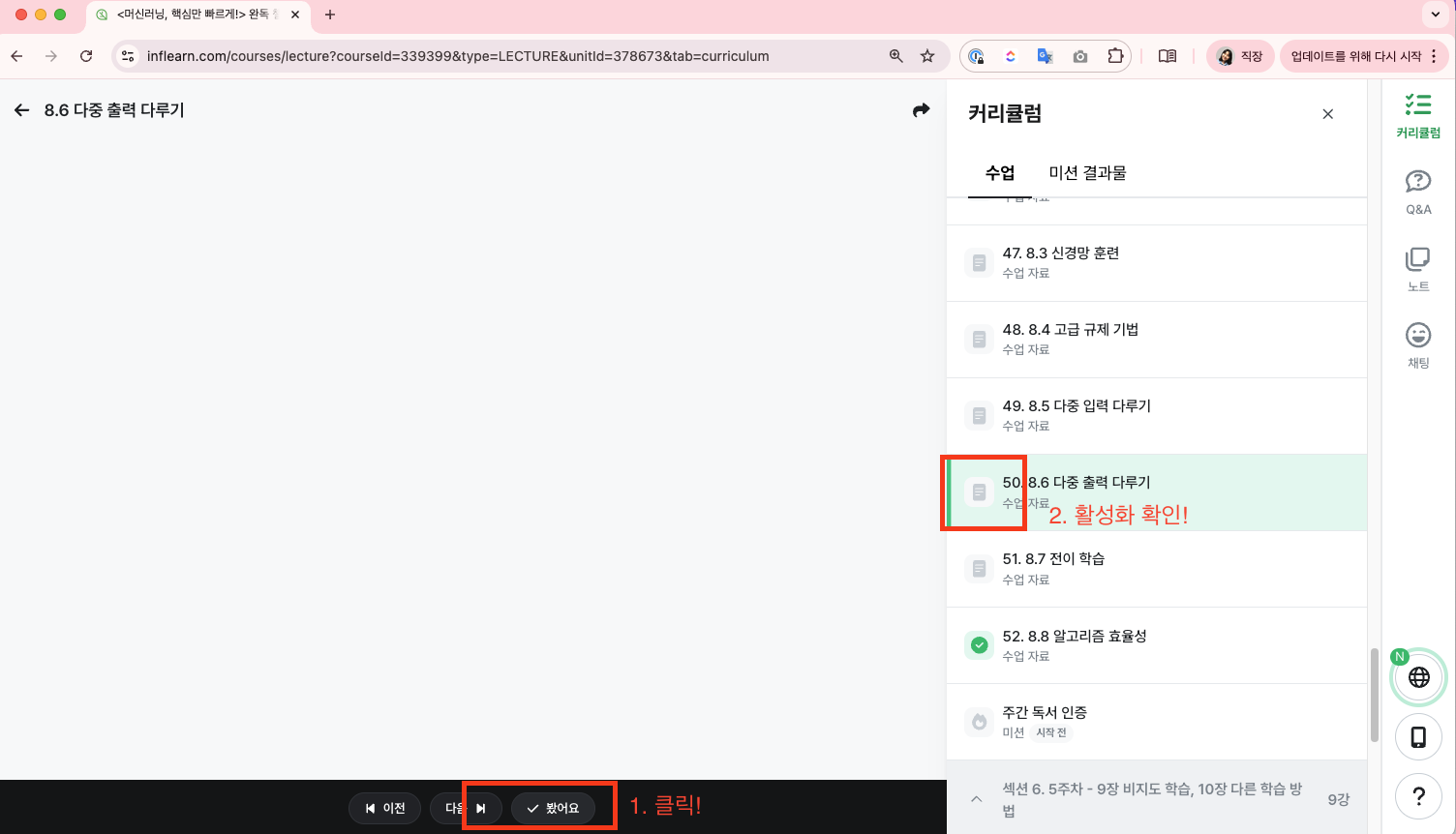Screen dimensions: 1456x834
Task: Open the 직장 browser profile menu
Action: pos(1240,55)
